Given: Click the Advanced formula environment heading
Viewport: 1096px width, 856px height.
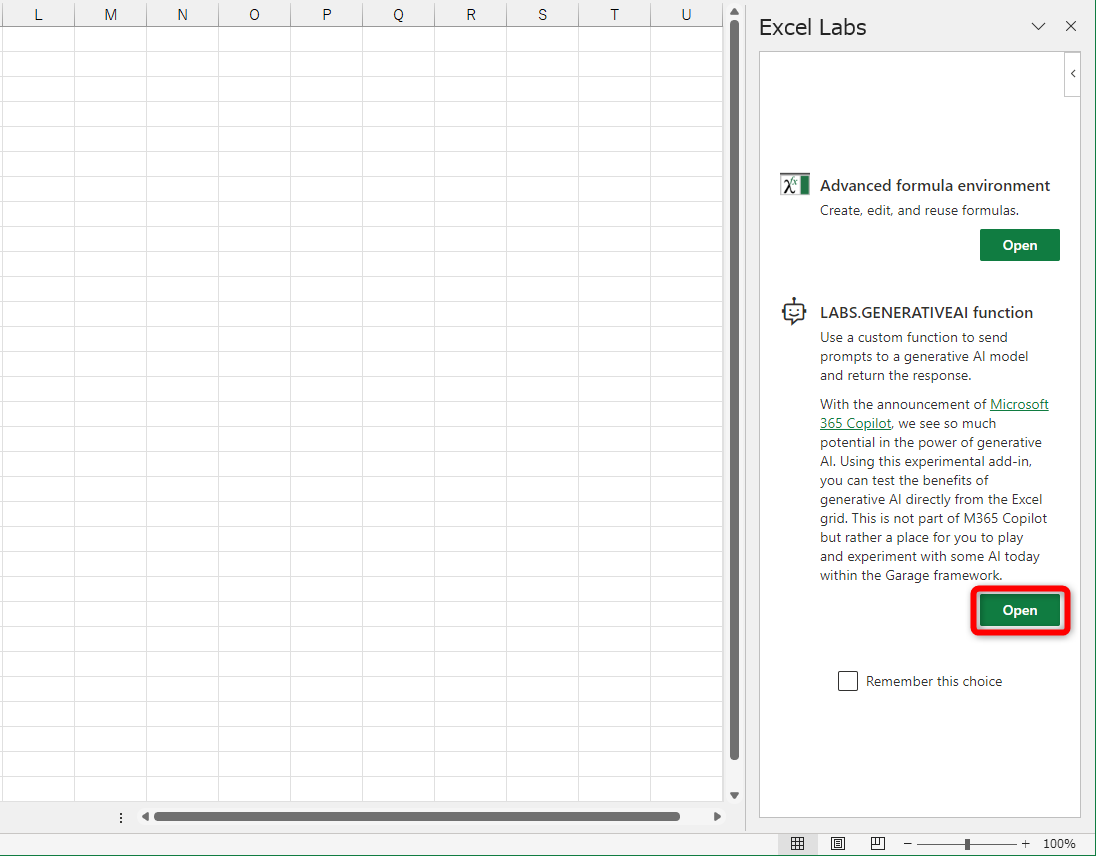Looking at the screenshot, I should point(935,185).
